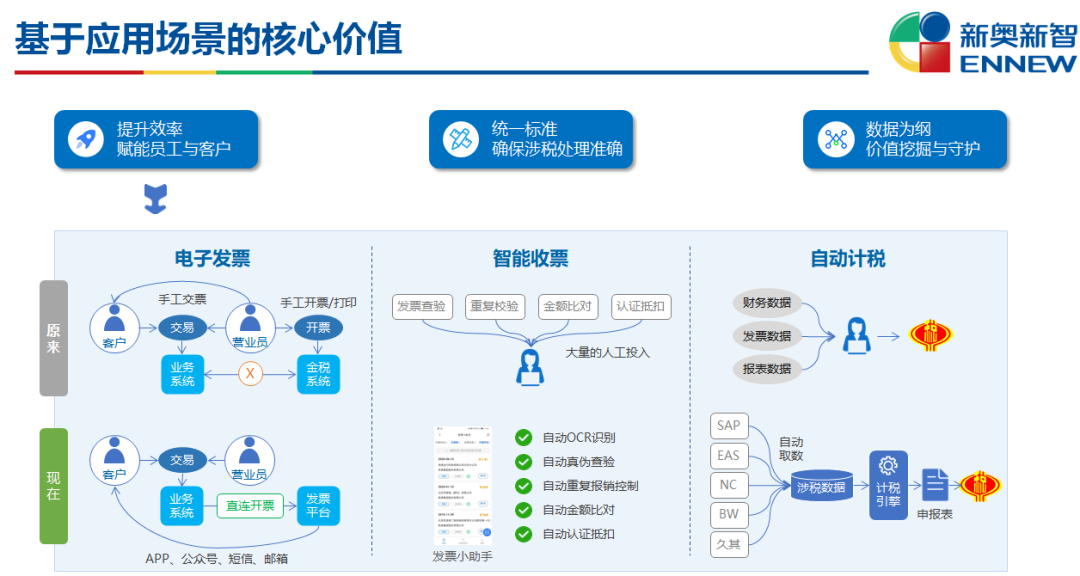Image resolution: width=1080 pixels, height=576 pixels.
Task: Click the green checkmark next to 自动真伪查验
Action: [523, 462]
